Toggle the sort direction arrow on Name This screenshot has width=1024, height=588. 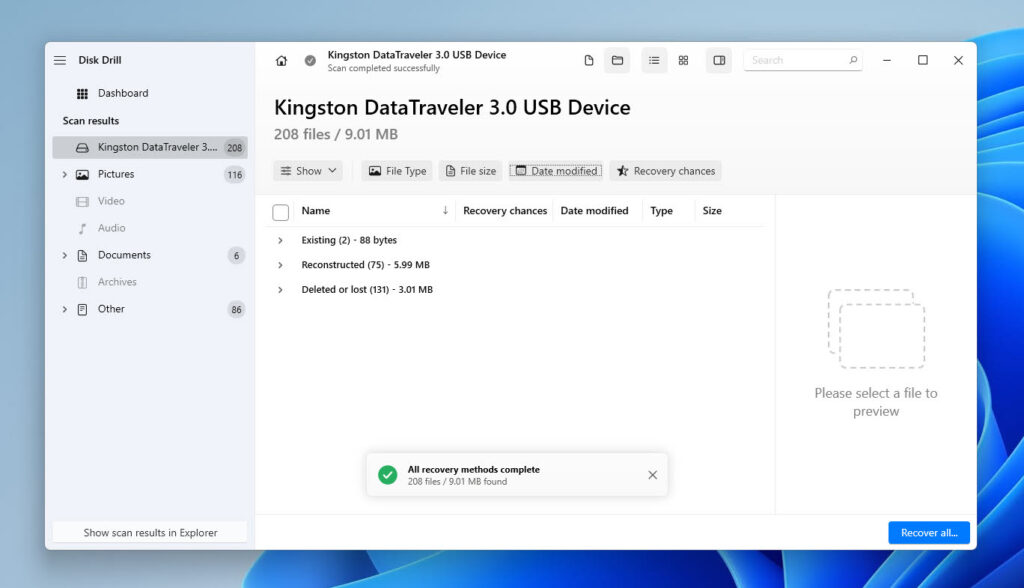(443, 211)
